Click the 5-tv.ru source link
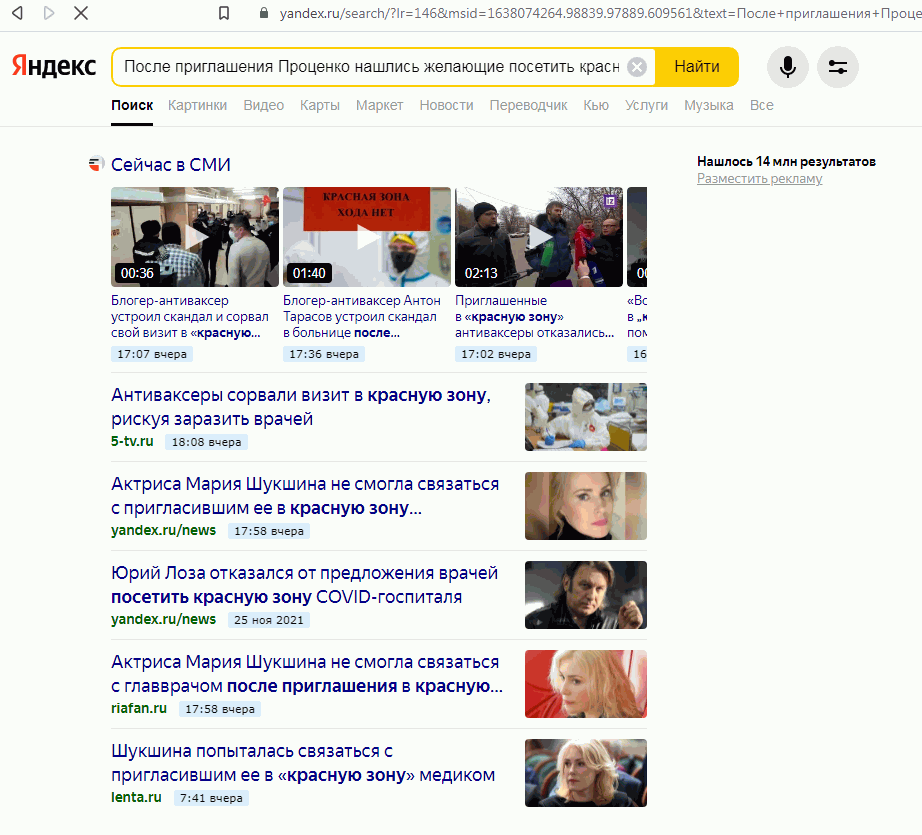Viewport: 922px width, 835px height. 132,442
